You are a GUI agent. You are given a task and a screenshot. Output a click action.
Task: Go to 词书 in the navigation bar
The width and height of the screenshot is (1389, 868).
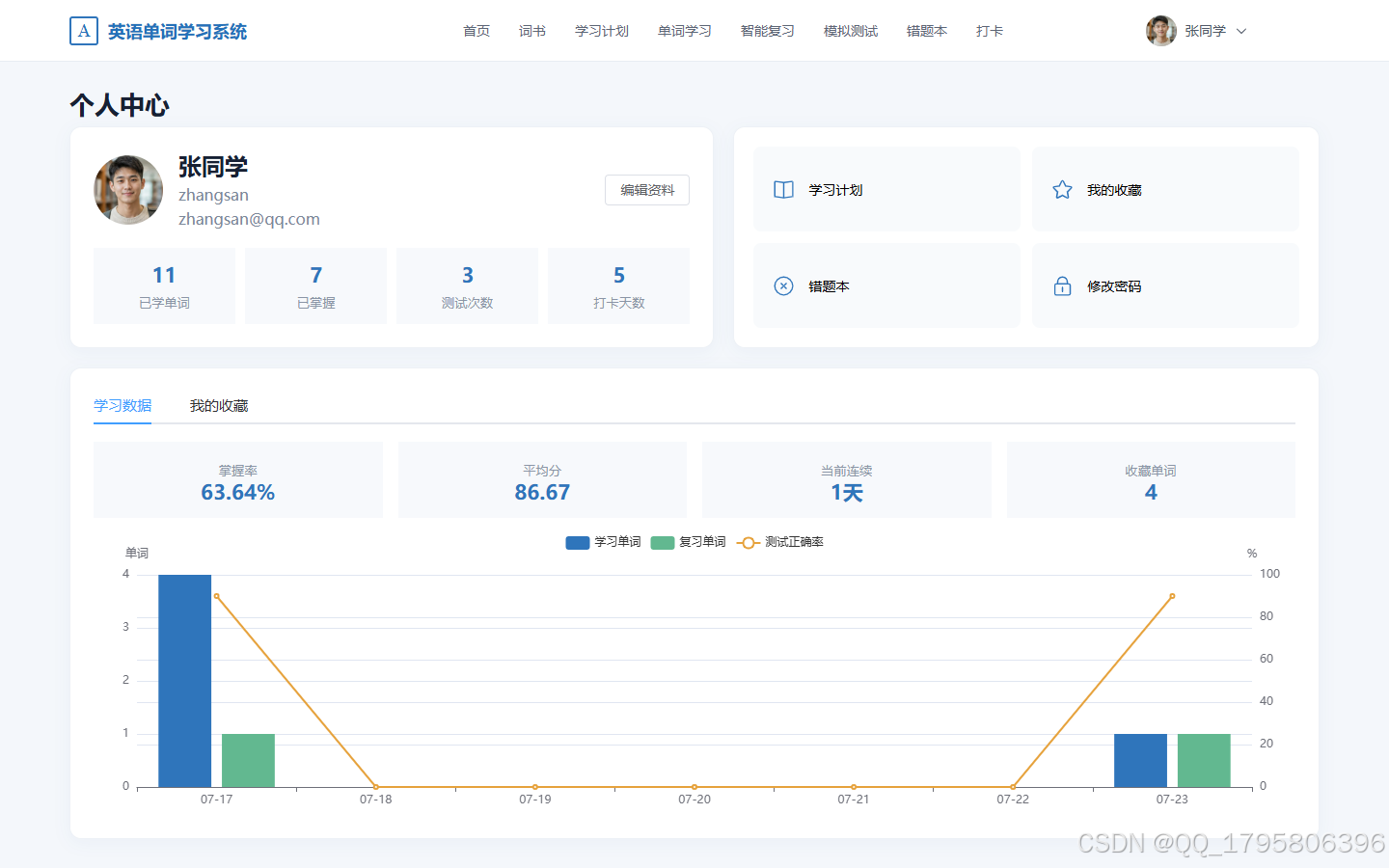coord(532,31)
